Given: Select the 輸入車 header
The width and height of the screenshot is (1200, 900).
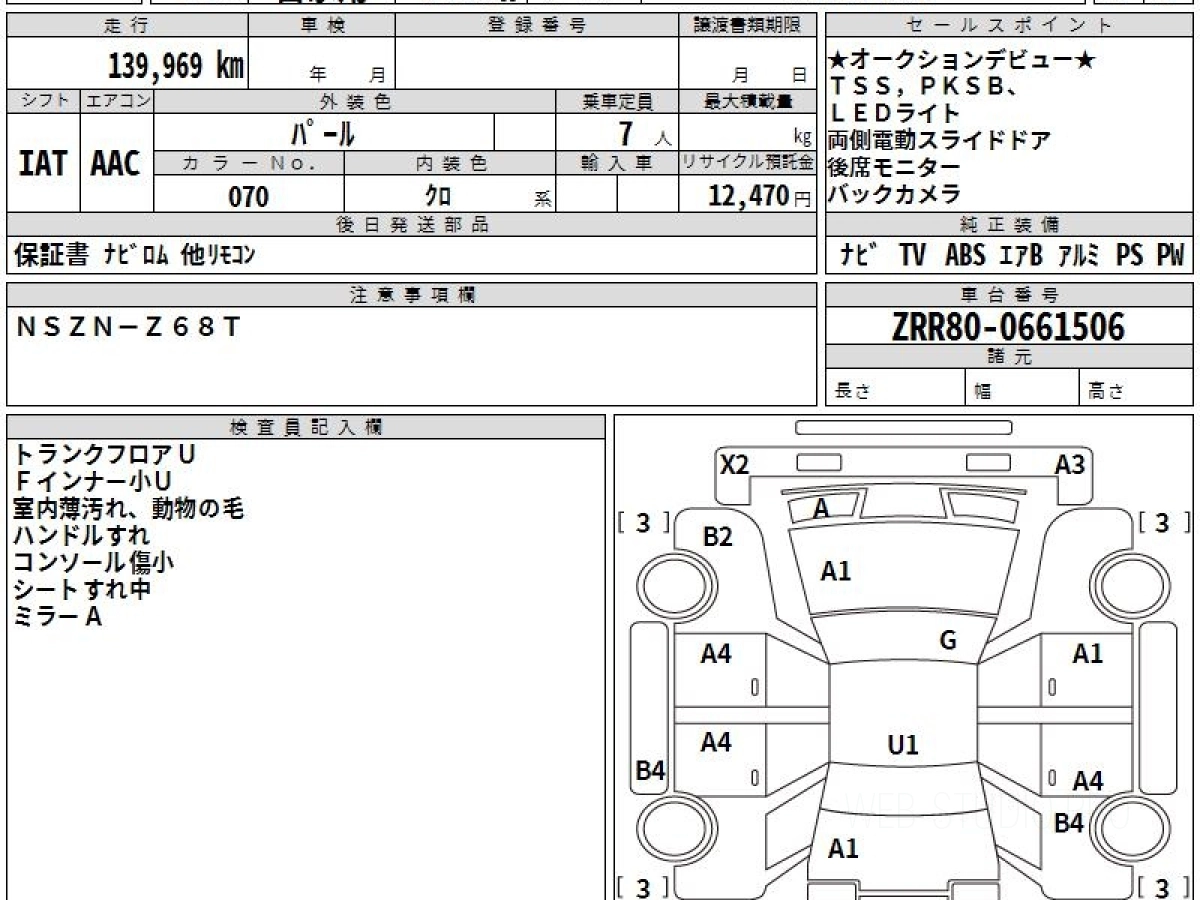Looking at the screenshot, I should pyautogui.click(x=617, y=163).
